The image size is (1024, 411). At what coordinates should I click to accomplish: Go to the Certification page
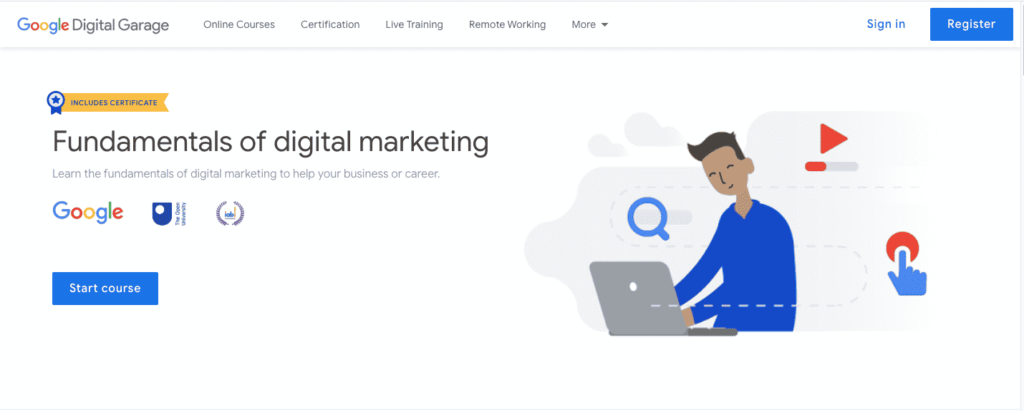click(x=330, y=25)
